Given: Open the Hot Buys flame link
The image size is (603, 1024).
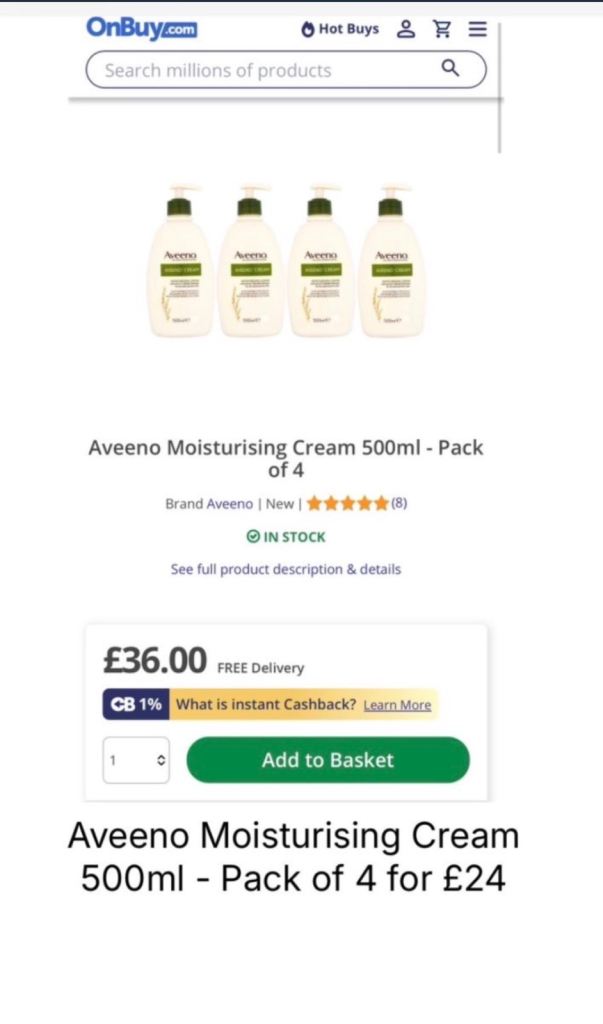Looking at the screenshot, I should (340, 29).
